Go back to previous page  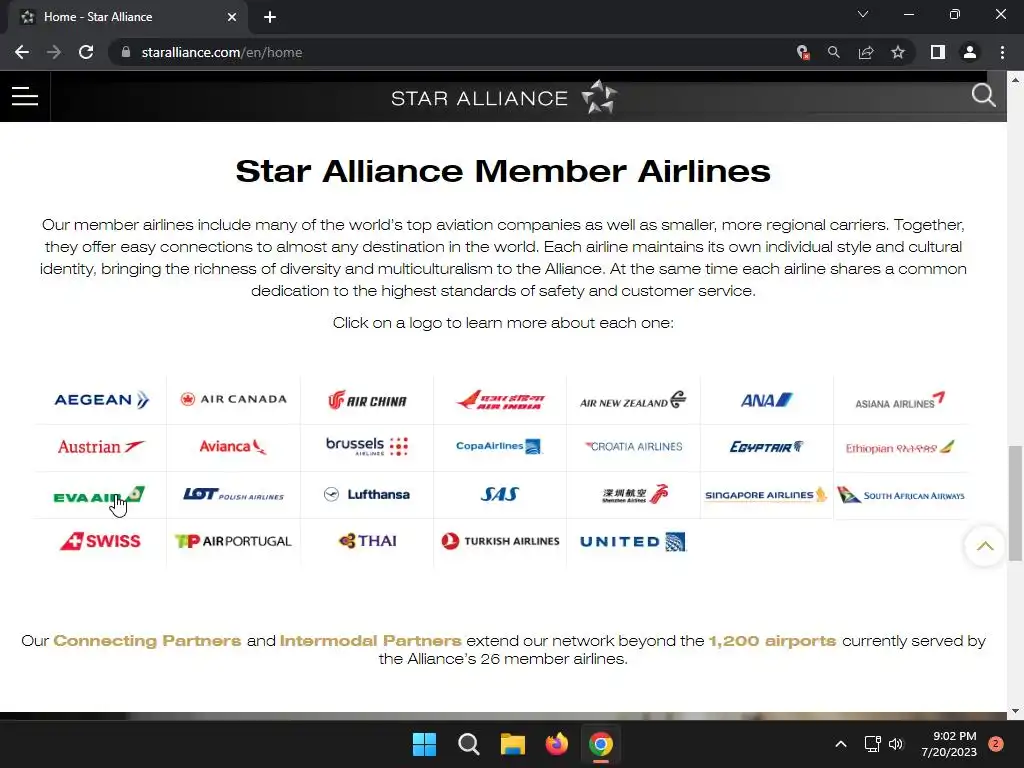click(x=22, y=52)
